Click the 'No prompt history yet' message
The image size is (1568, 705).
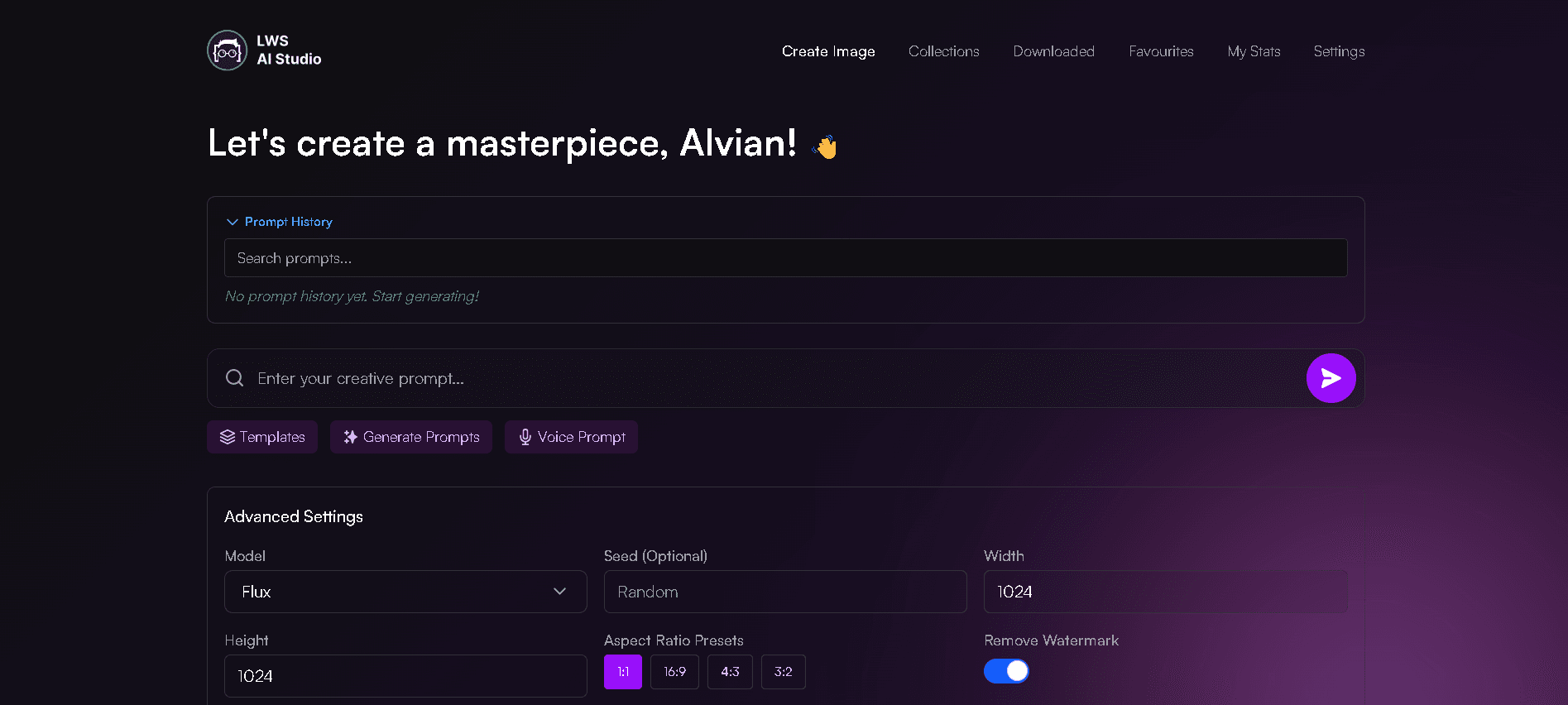[352, 296]
